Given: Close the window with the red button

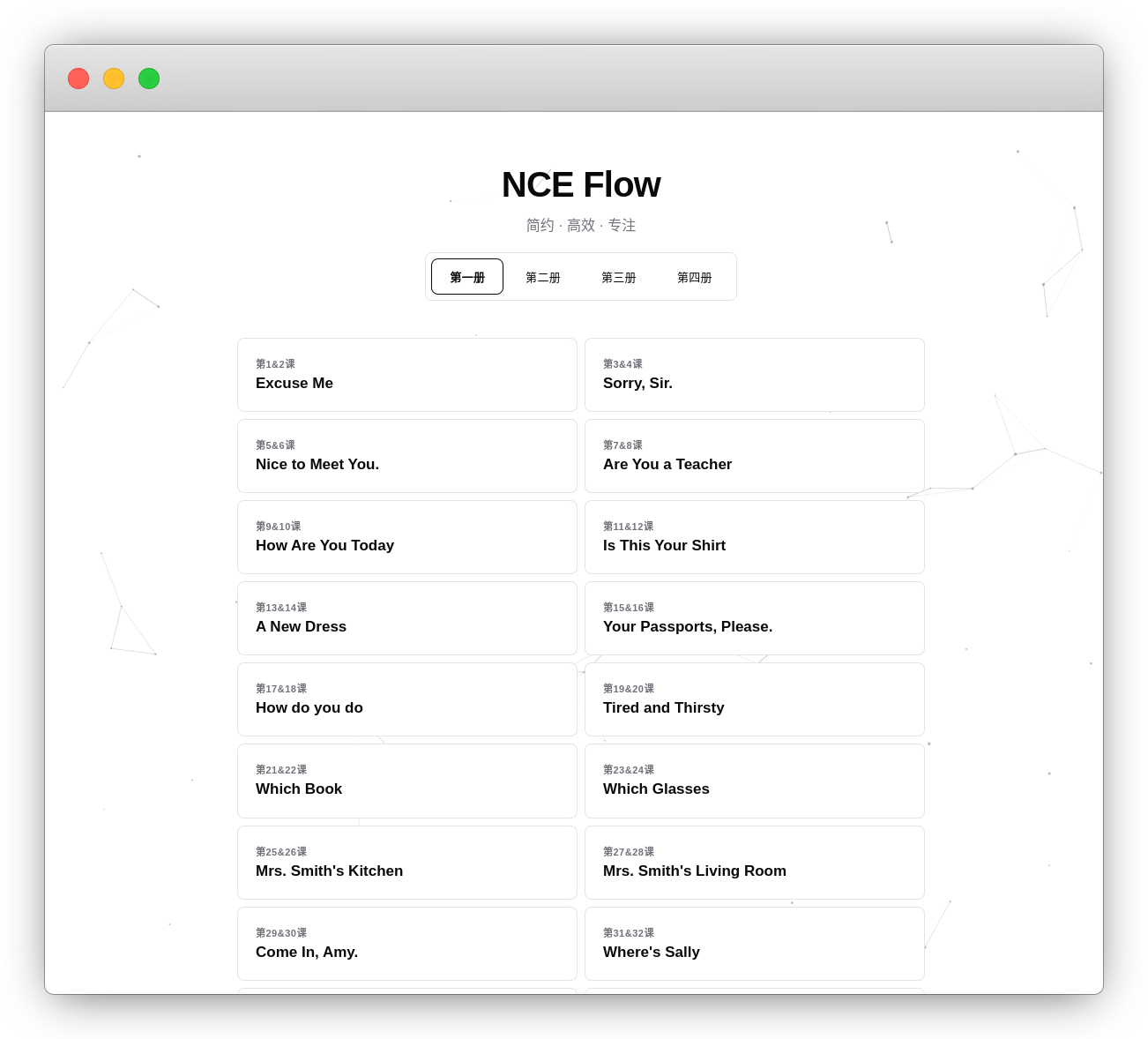Looking at the screenshot, I should (x=78, y=78).
